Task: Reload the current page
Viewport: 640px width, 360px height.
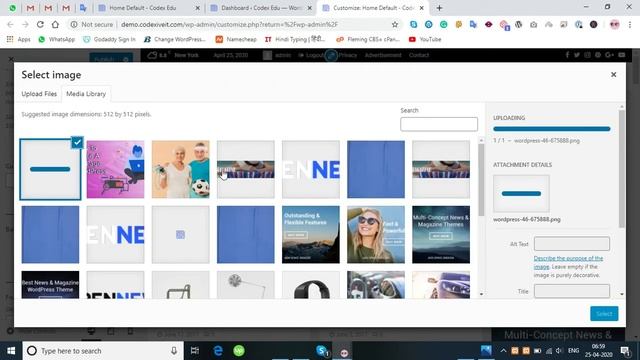Action: coord(40,24)
